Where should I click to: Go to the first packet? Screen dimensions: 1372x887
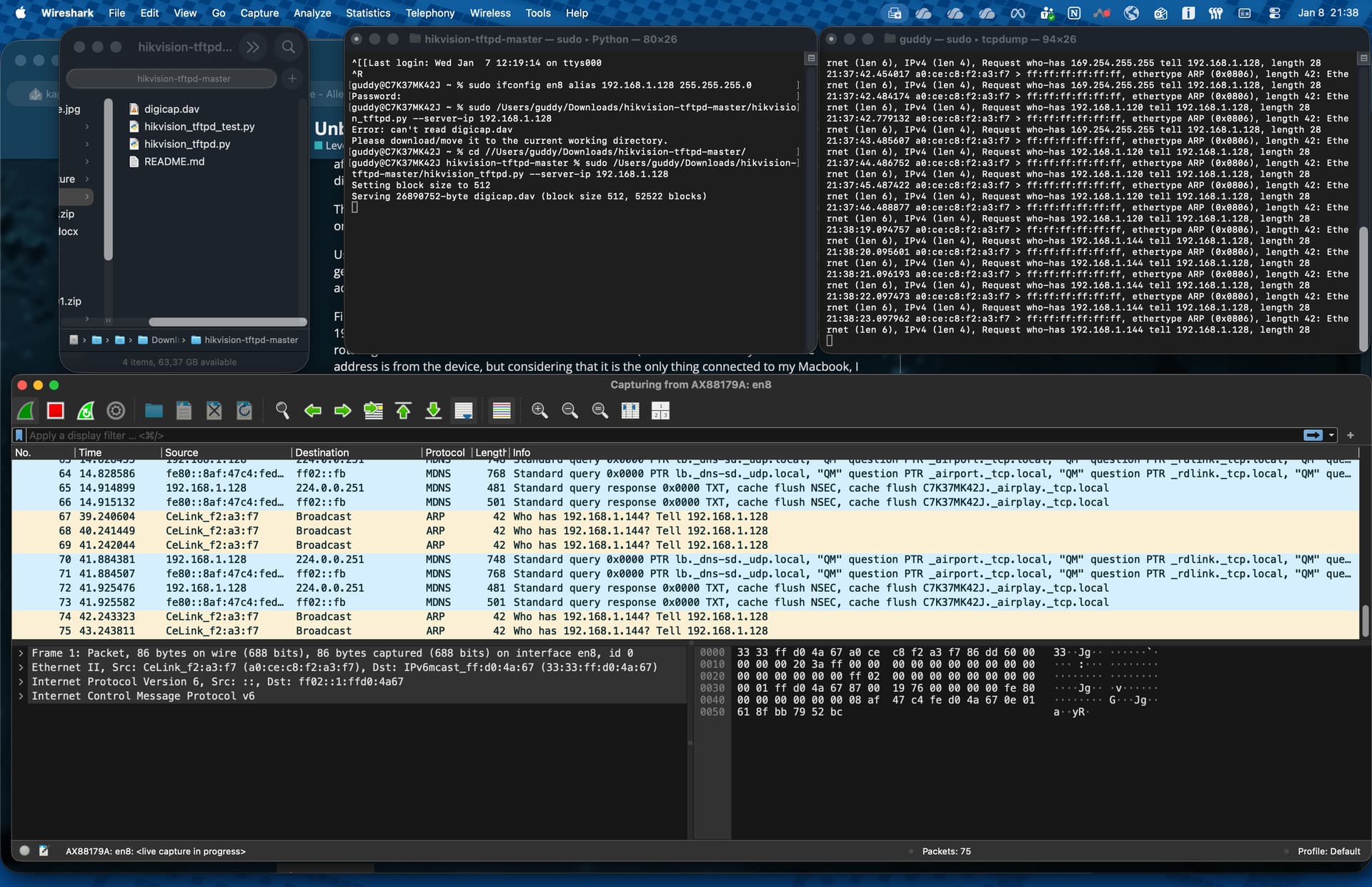pos(403,411)
